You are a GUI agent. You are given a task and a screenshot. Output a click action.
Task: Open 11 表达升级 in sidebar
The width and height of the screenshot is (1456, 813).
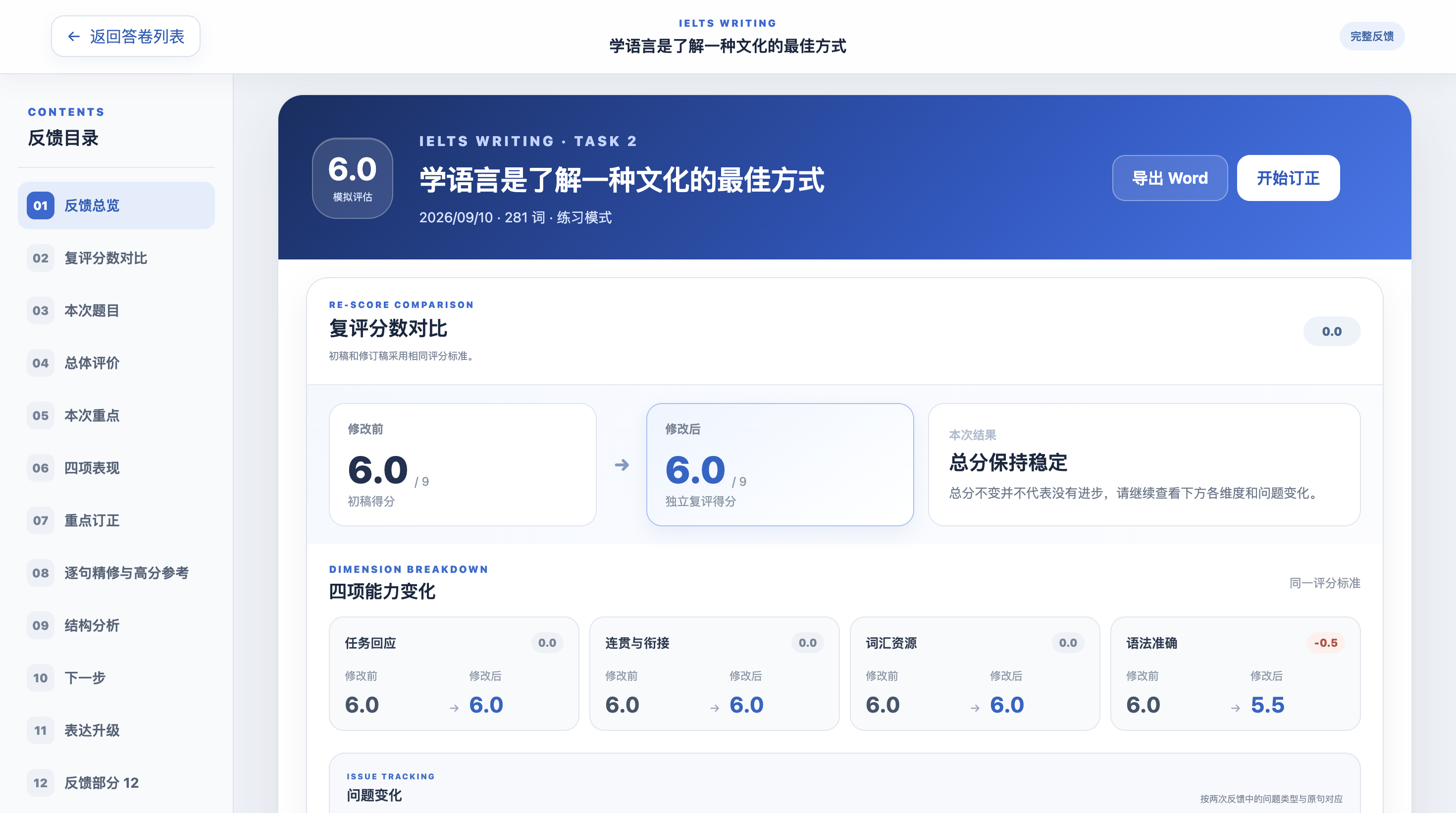(116, 730)
